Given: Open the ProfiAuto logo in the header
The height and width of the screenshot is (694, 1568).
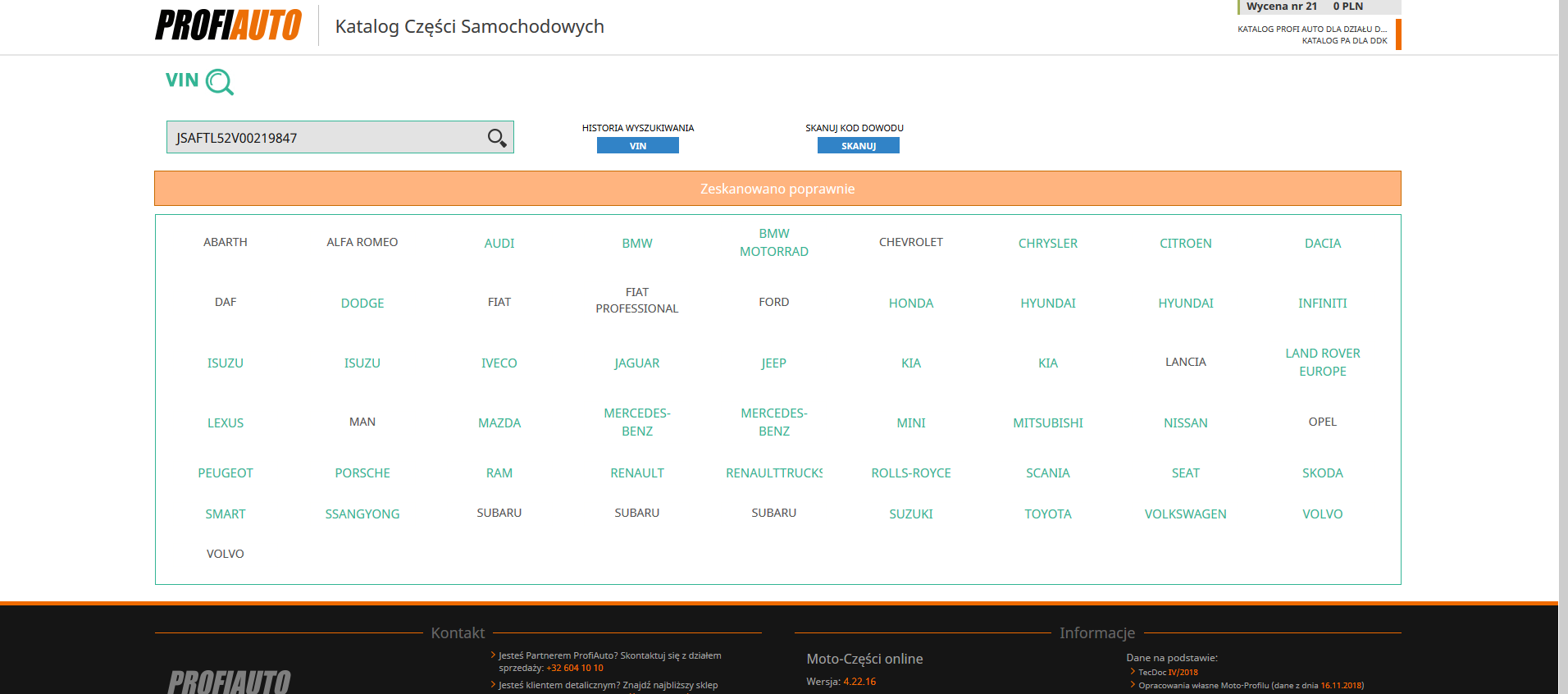Looking at the screenshot, I should [x=229, y=25].
